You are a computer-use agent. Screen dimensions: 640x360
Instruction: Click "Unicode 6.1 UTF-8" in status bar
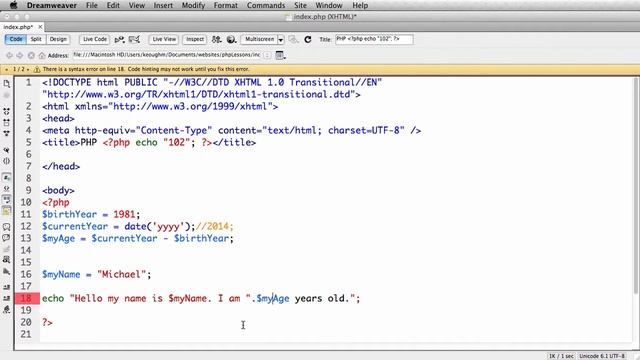(x=602, y=356)
